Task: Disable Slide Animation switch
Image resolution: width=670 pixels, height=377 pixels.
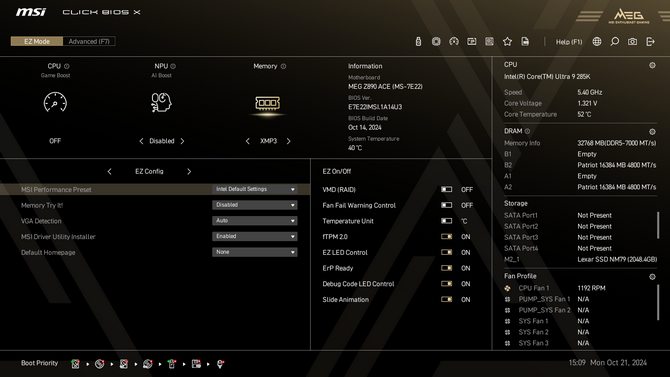Action: tap(447, 299)
